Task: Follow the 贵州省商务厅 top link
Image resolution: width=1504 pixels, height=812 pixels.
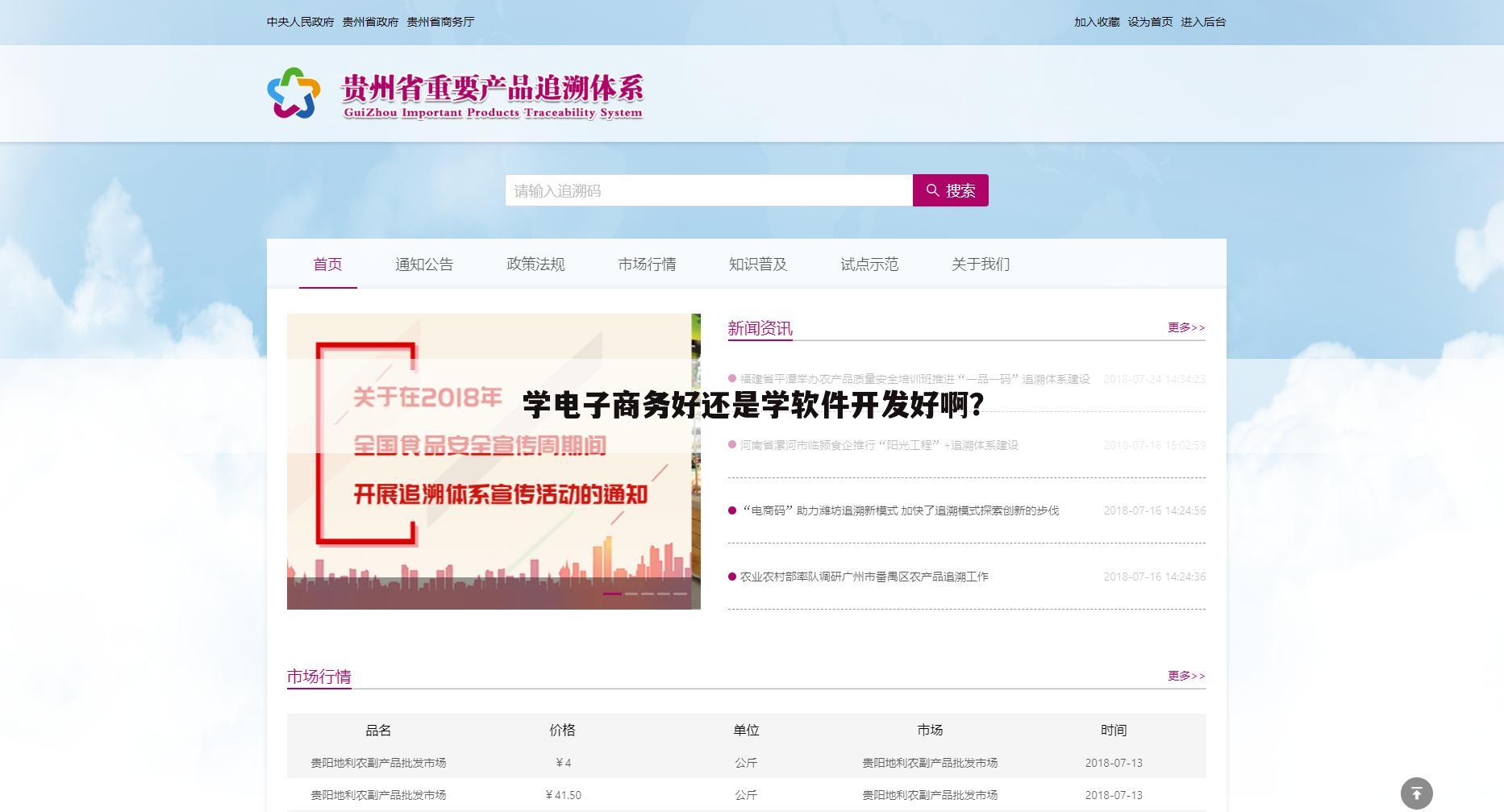Action: [440, 22]
